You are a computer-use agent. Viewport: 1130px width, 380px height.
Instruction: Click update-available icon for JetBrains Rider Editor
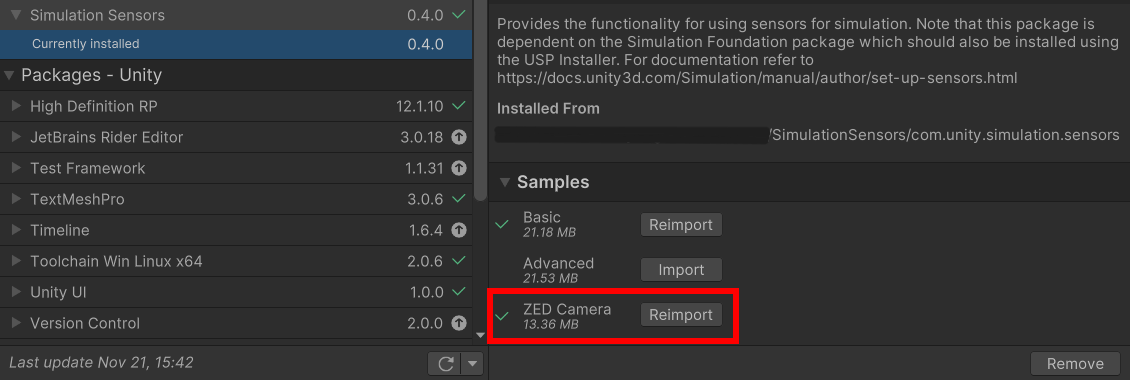tap(458, 137)
